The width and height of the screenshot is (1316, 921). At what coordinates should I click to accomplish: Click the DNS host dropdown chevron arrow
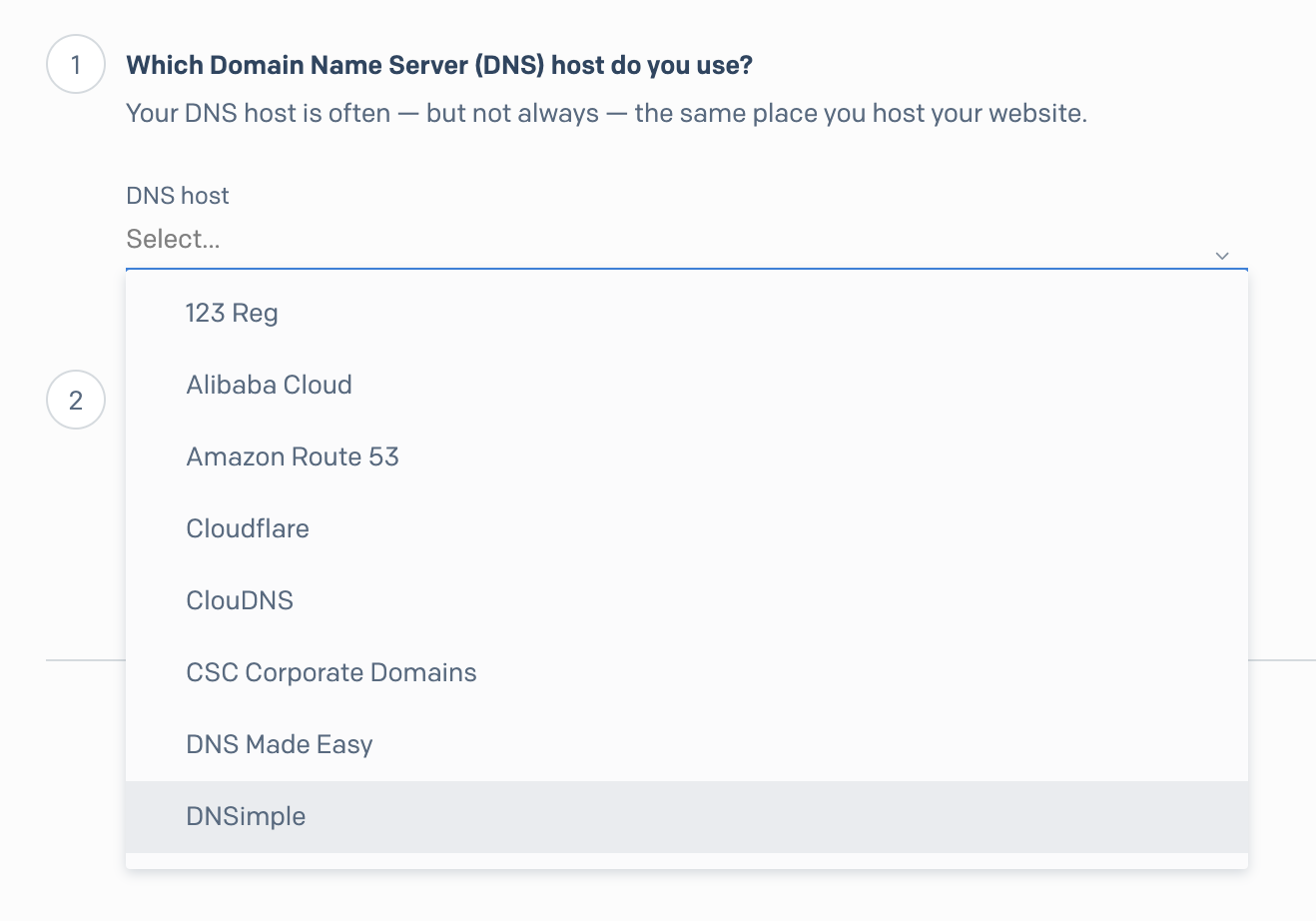pos(1222,256)
